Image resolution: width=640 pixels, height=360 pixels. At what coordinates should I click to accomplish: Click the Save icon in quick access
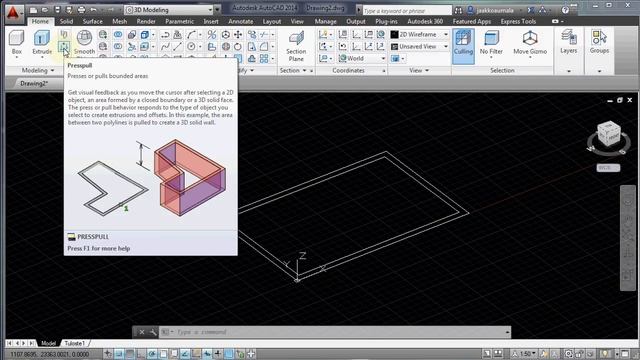(x=57, y=9)
